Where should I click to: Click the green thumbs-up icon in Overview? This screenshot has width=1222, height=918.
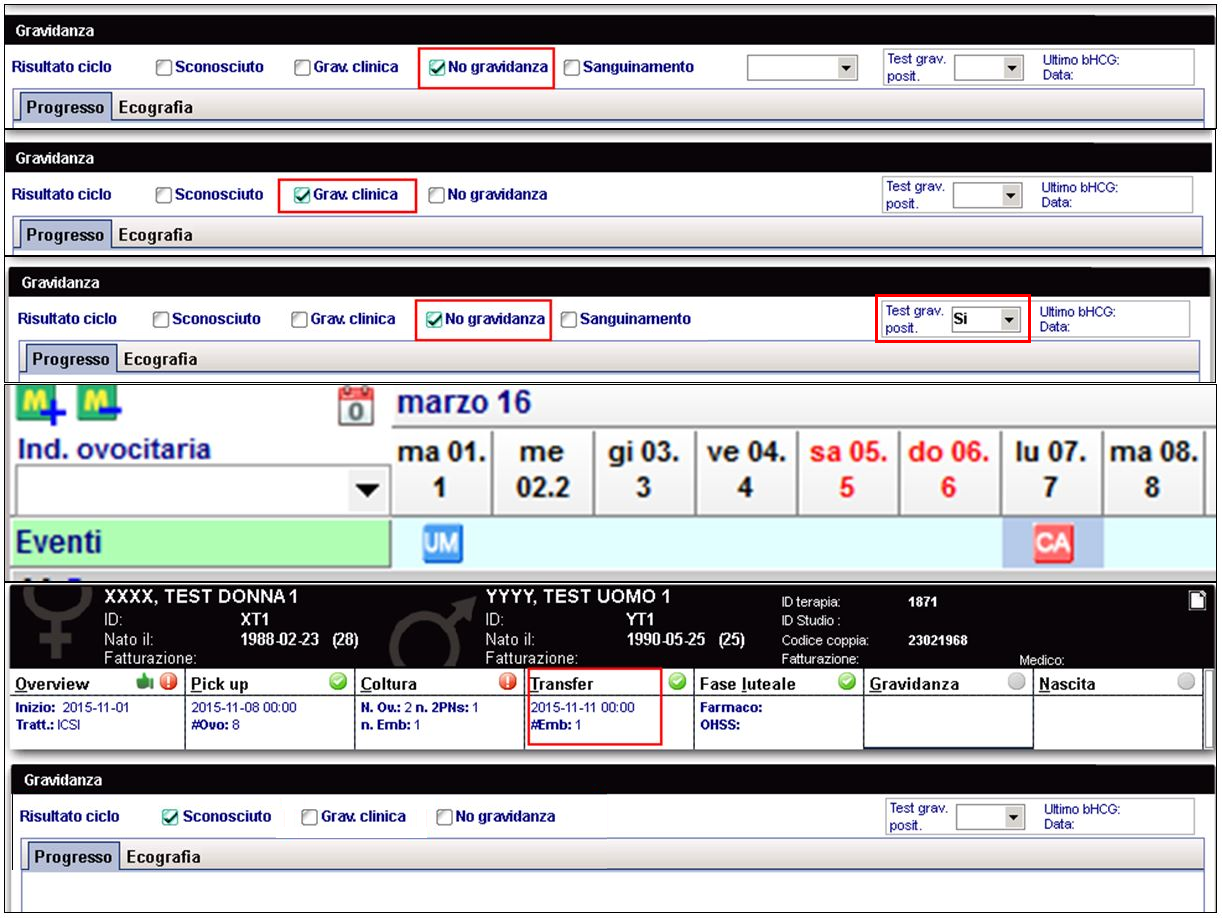(145, 683)
